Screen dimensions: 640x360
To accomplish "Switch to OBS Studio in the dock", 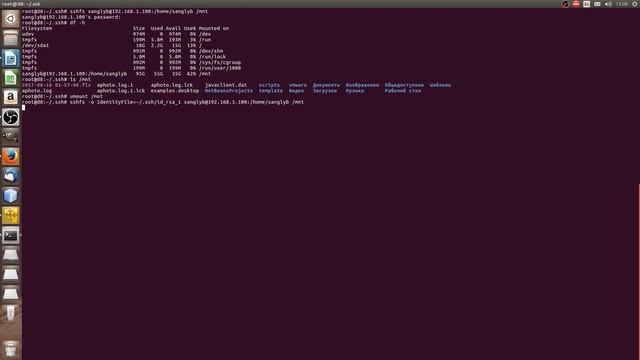I will [x=11, y=118].
